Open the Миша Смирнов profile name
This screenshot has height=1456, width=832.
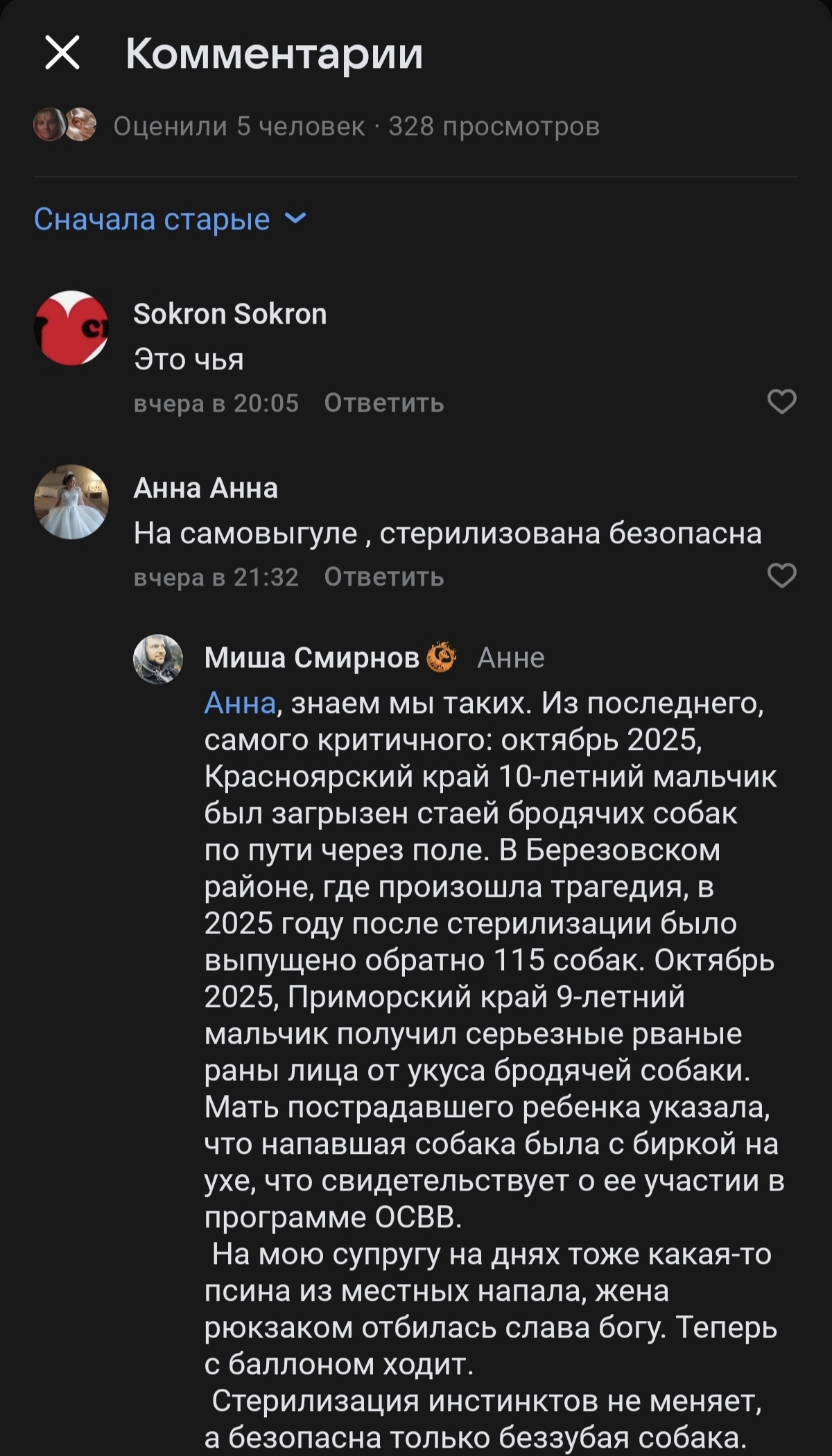[x=311, y=658]
